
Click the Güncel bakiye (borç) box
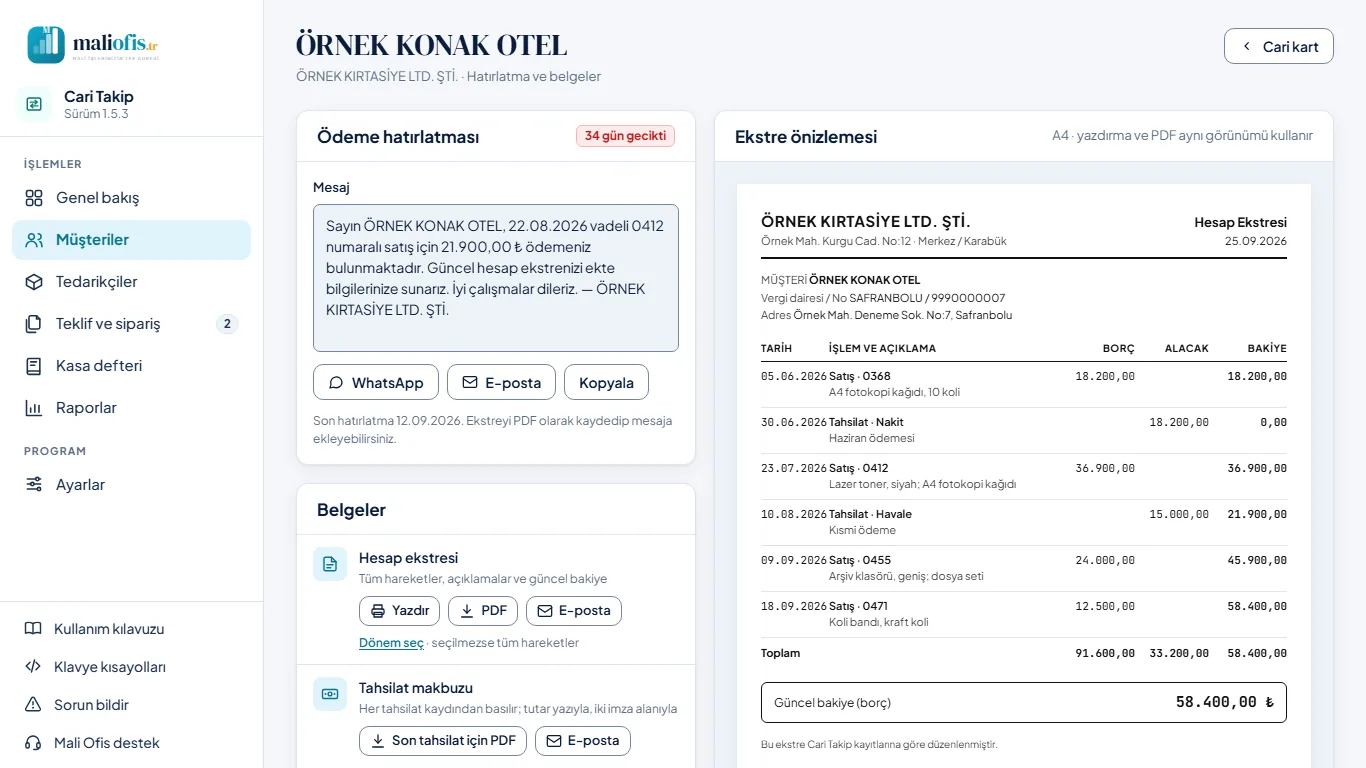1024,702
